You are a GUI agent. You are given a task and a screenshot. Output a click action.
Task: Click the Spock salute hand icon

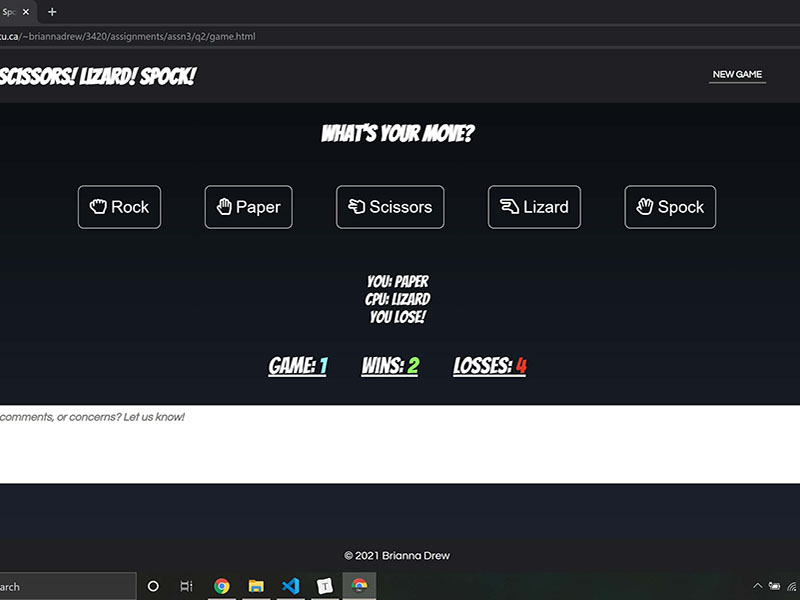[646, 207]
